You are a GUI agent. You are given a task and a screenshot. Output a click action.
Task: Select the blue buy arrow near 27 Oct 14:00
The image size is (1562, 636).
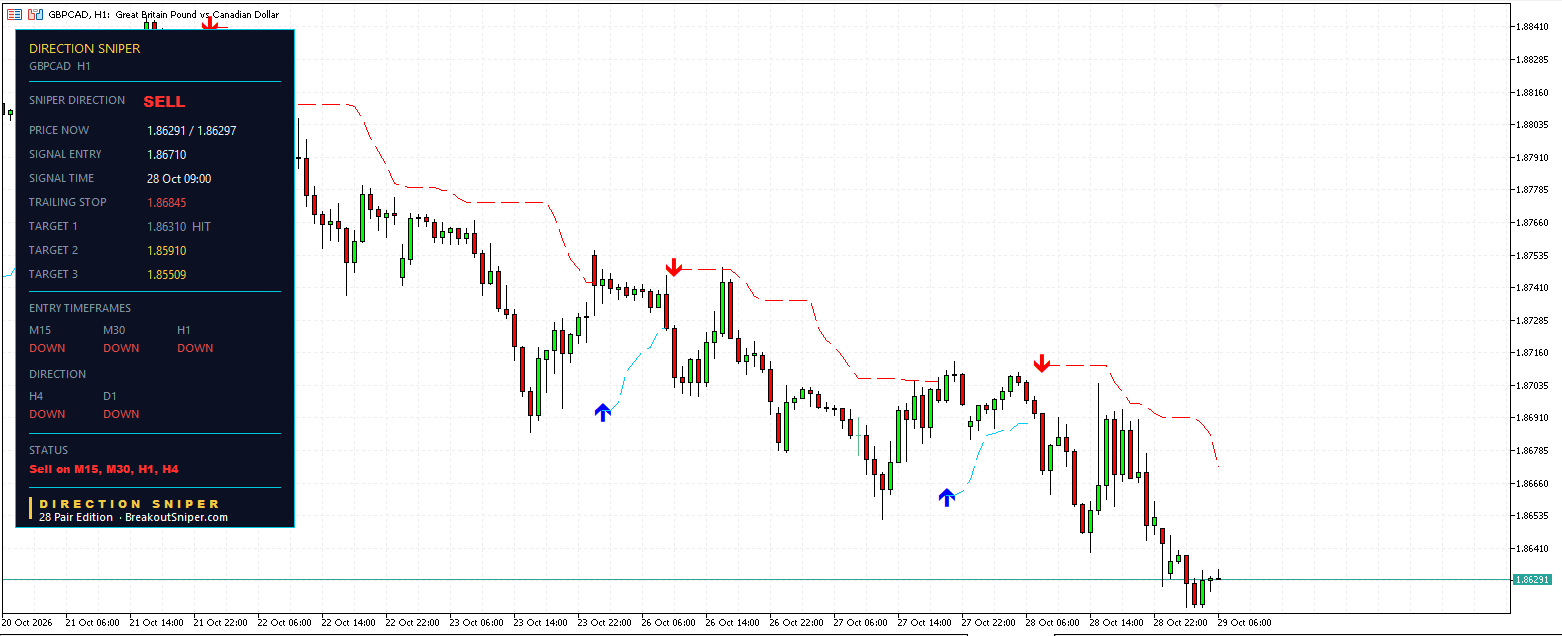point(947,497)
